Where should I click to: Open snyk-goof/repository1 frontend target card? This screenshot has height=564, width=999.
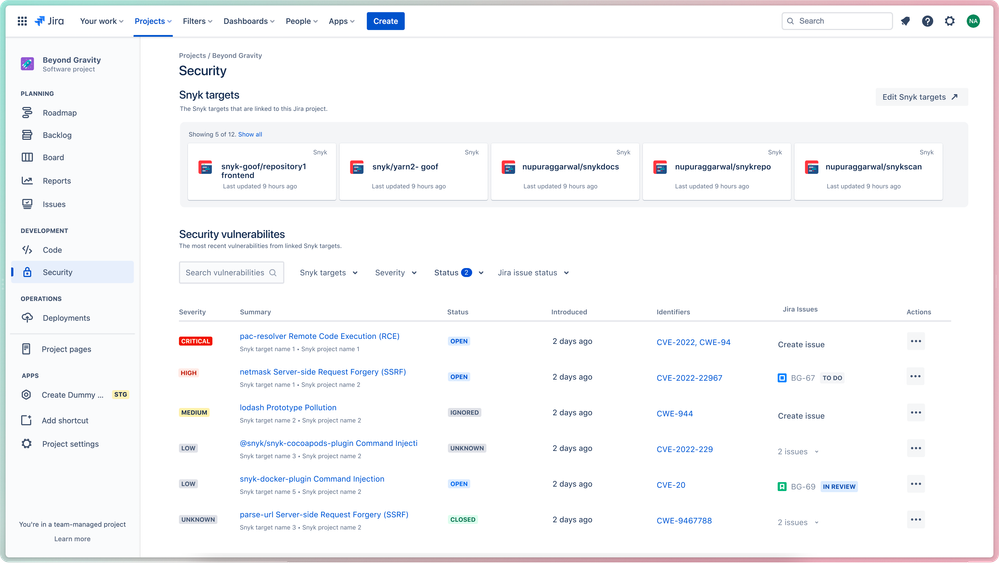tap(262, 172)
